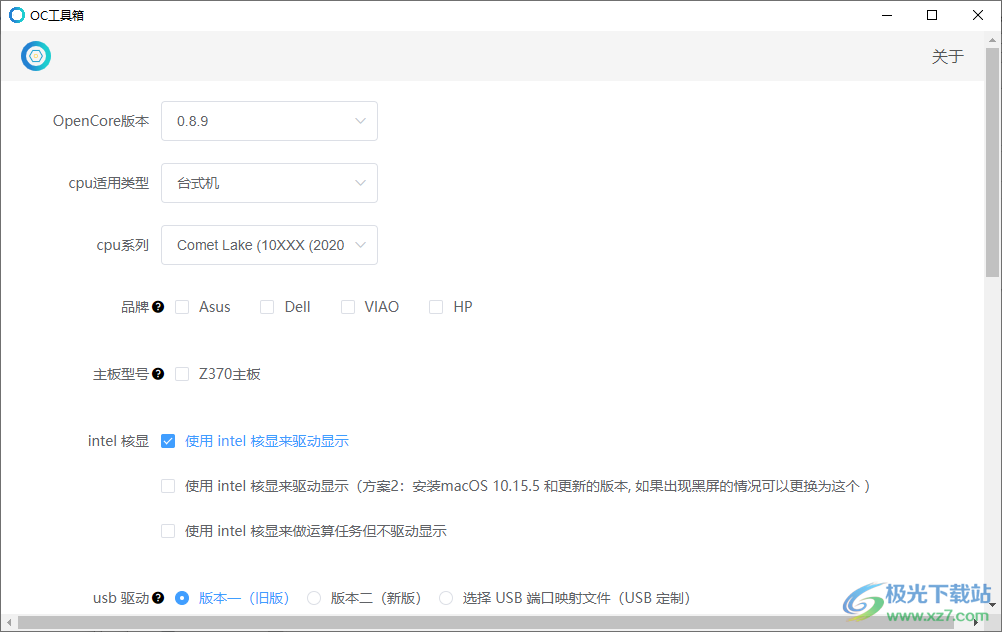
Task: Close the OC工具箱 window
Action: [978, 15]
